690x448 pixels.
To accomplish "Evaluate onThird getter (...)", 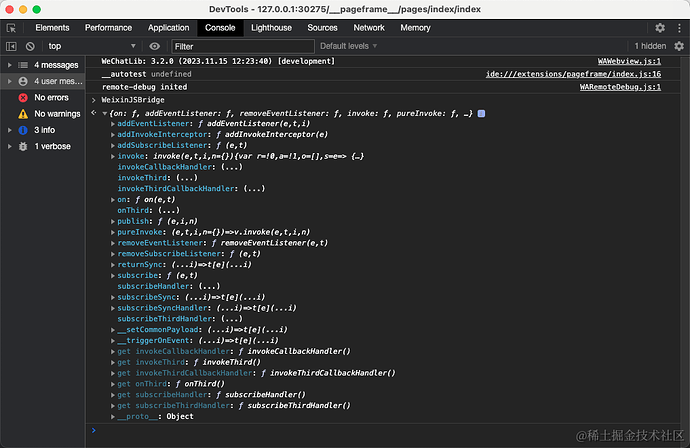I will [169, 210].
